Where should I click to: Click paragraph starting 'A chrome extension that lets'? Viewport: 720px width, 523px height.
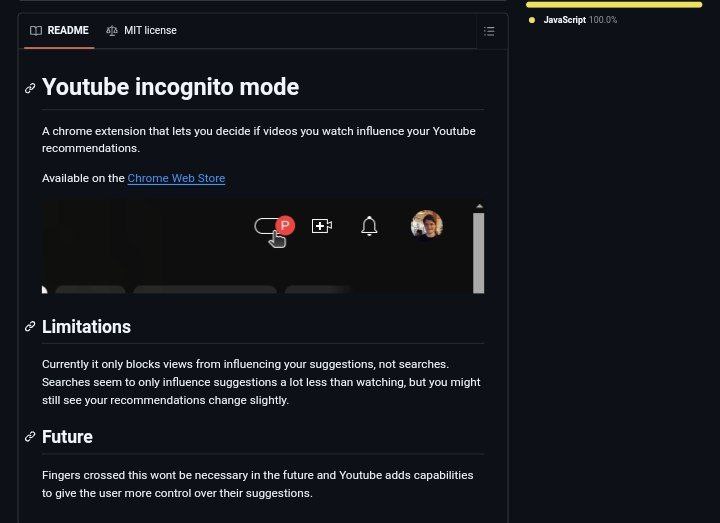259,140
